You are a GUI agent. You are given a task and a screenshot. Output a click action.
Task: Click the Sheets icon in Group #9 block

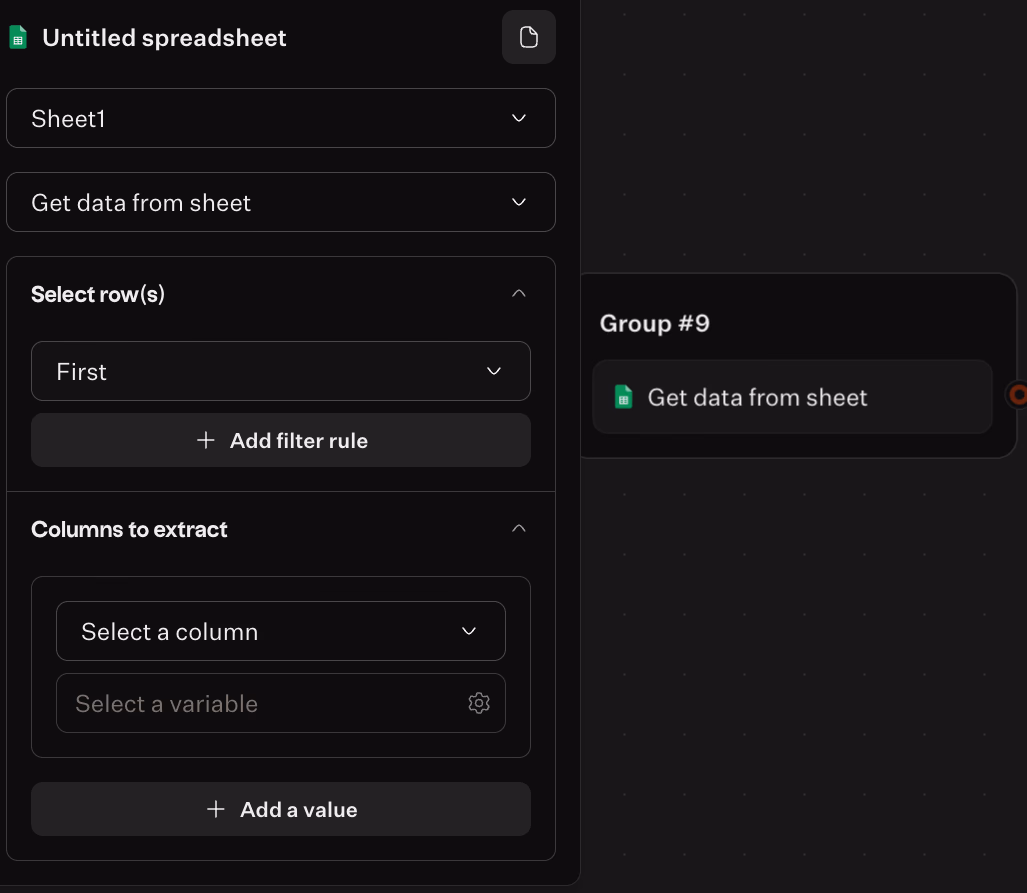(624, 398)
